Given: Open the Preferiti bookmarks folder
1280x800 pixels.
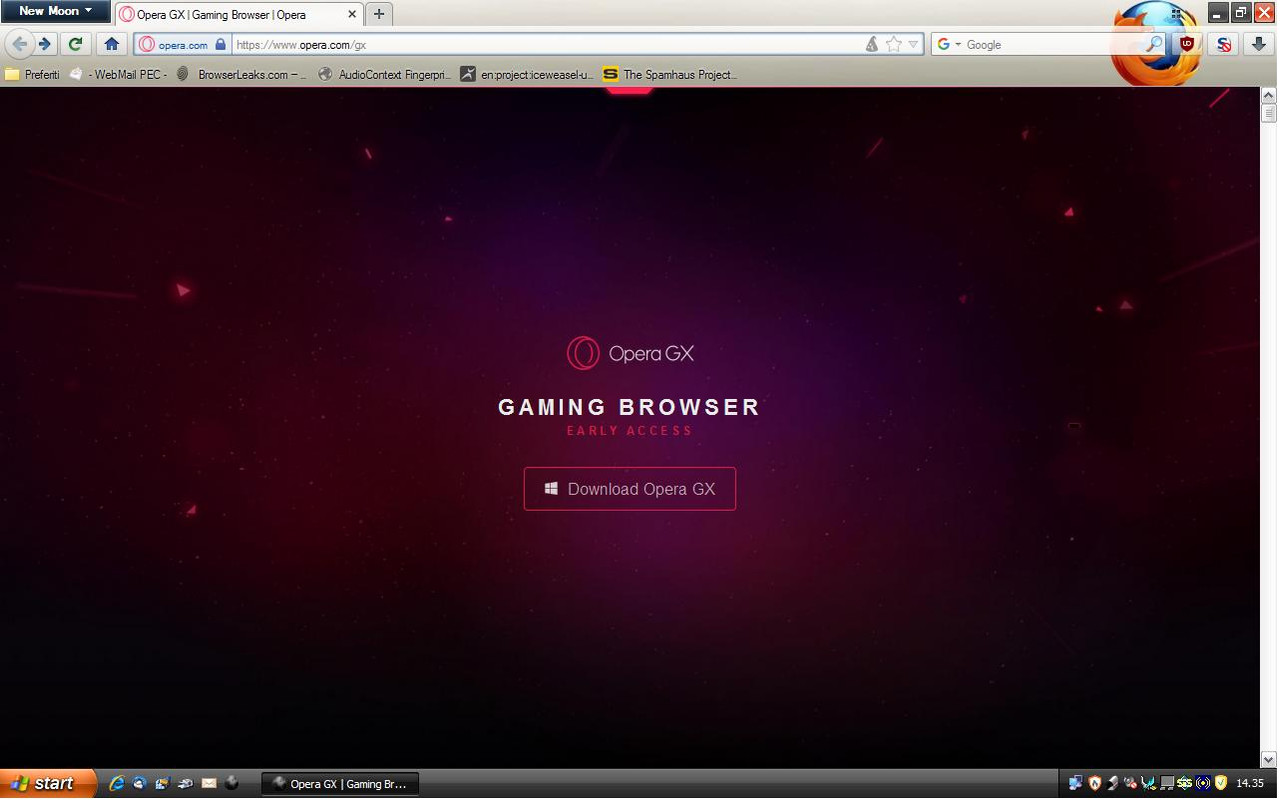Looking at the screenshot, I should [x=33, y=74].
